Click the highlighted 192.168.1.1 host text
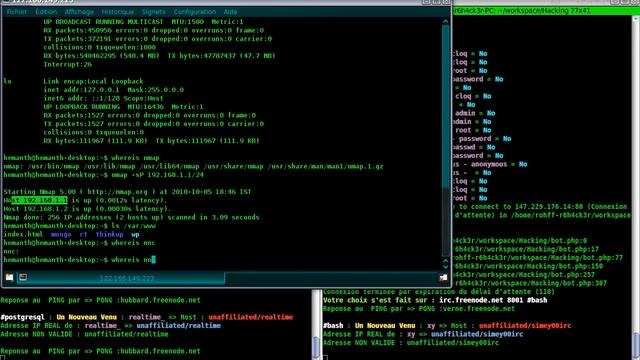The image size is (640, 360). click(40, 200)
